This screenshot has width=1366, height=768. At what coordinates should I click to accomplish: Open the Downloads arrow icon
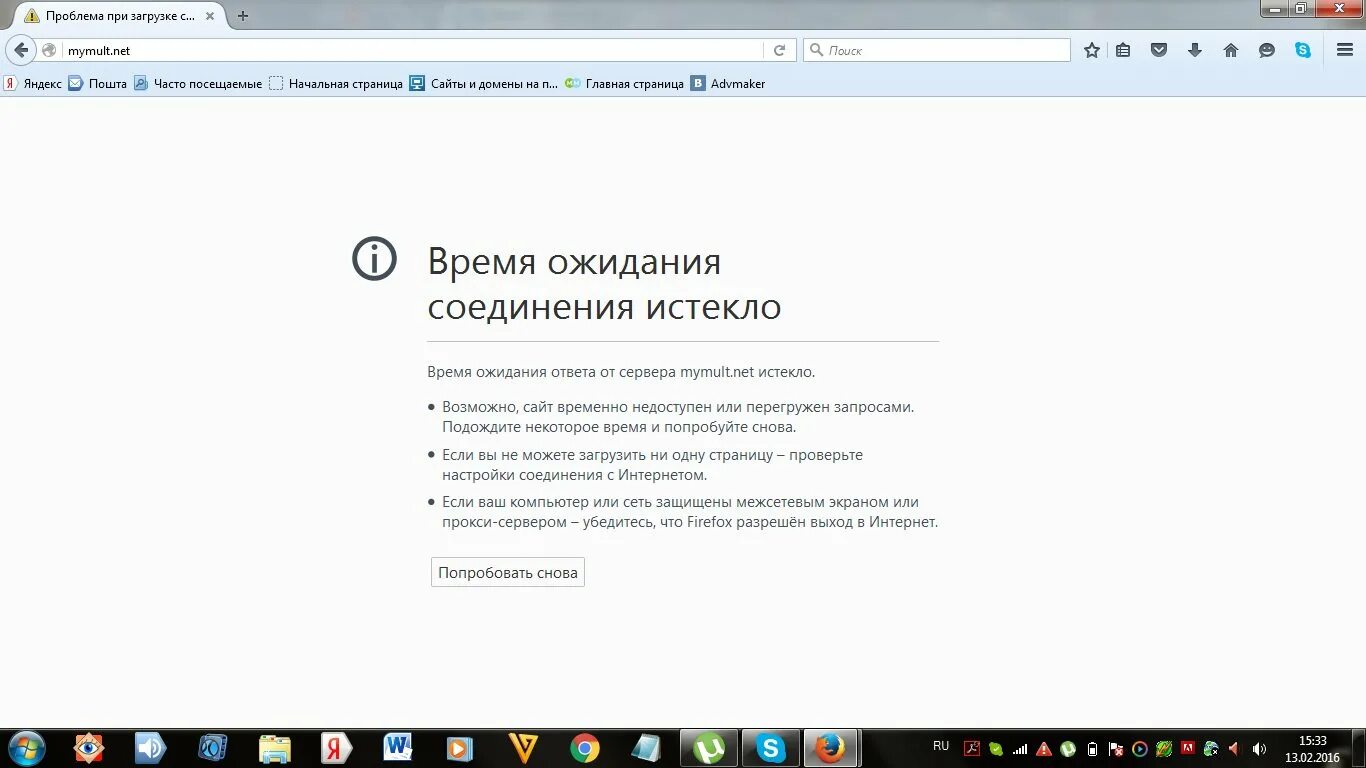1195,50
